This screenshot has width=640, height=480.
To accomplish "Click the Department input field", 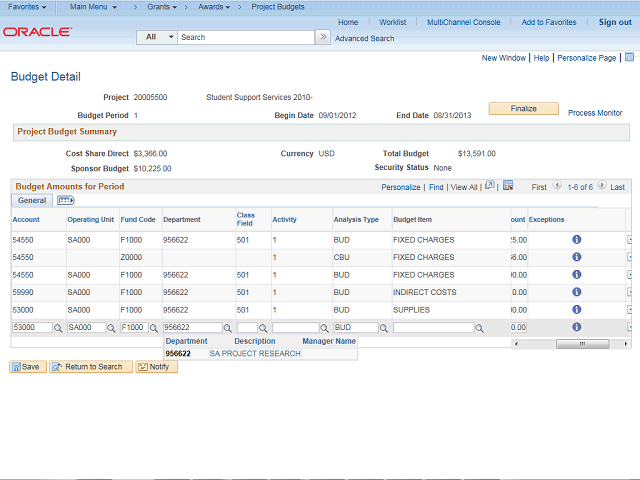I will pyautogui.click(x=190, y=328).
